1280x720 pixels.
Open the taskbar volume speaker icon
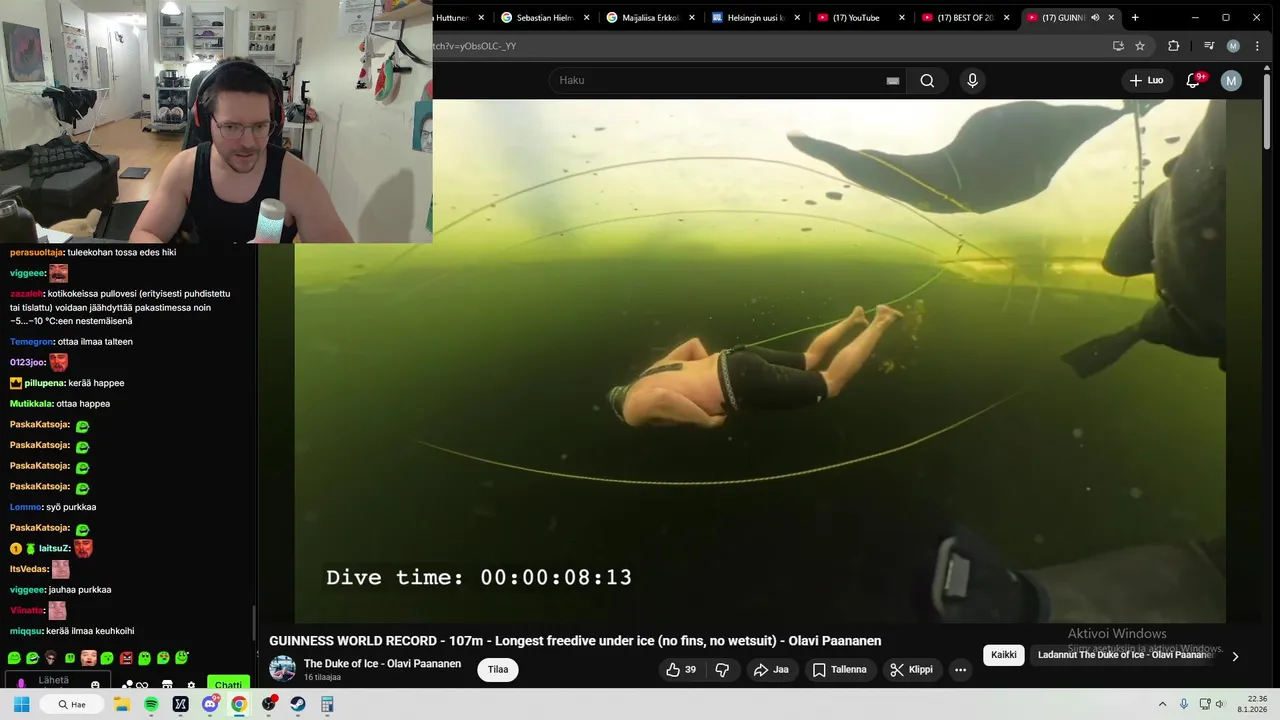coord(1220,704)
